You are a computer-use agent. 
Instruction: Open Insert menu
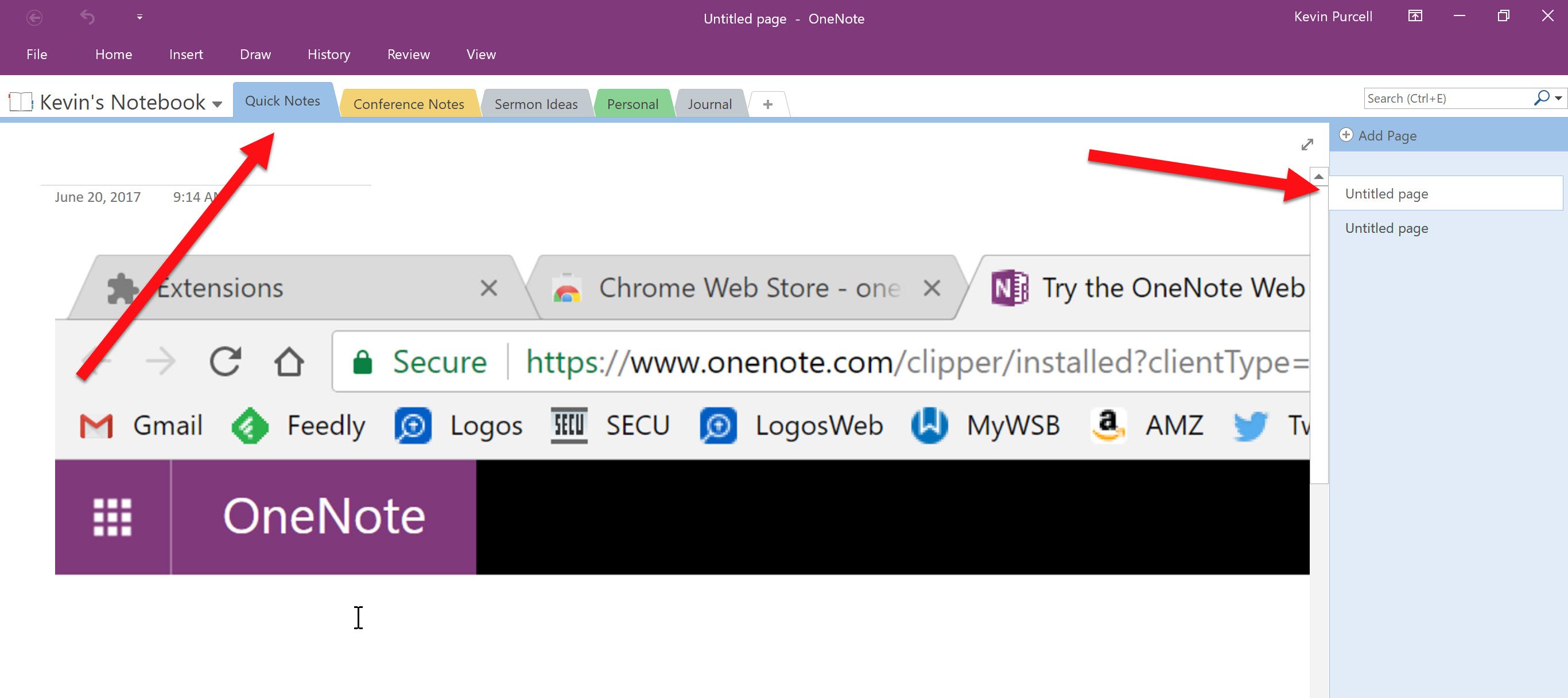183,54
